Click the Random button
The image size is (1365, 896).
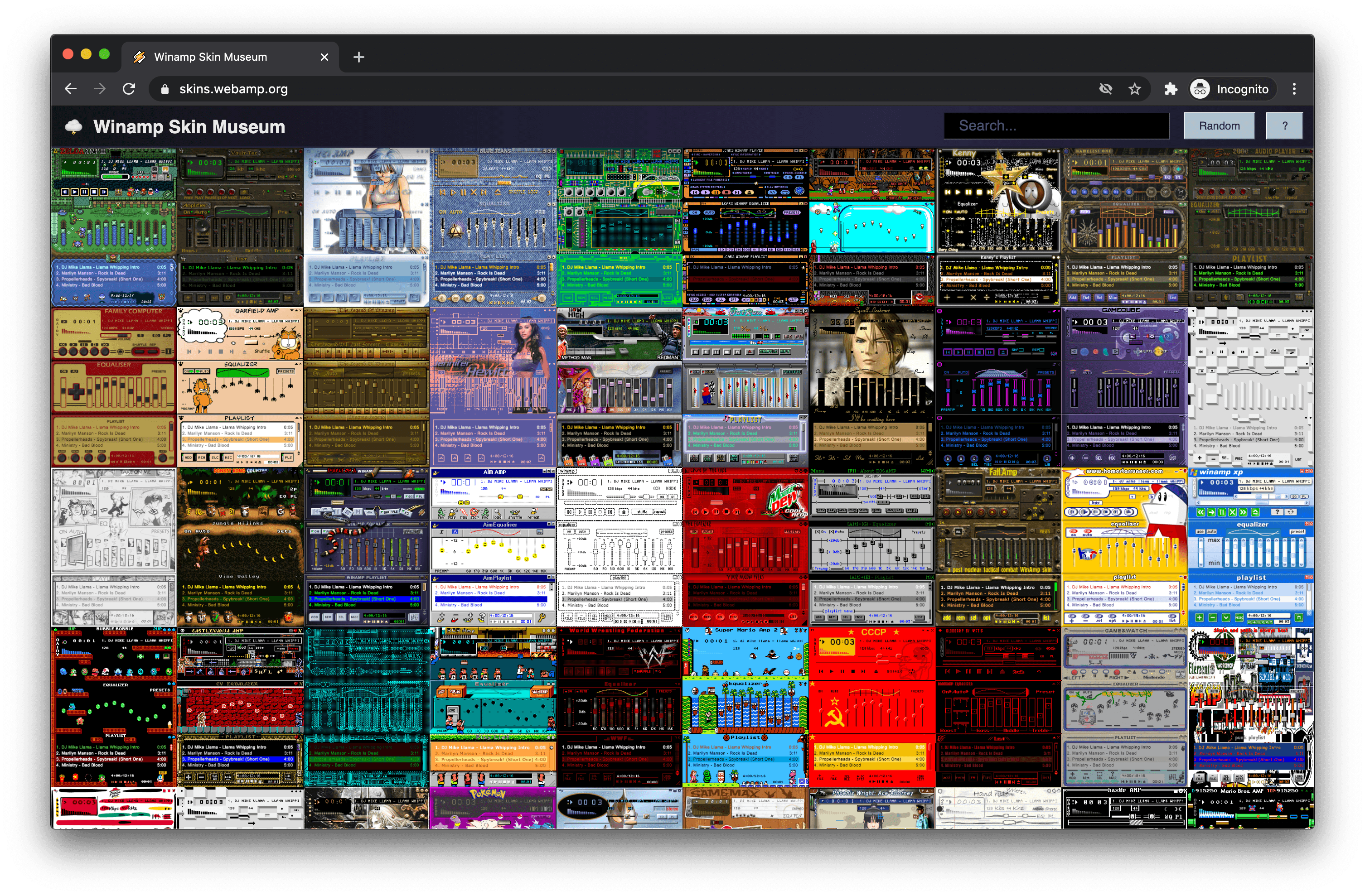tap(1219, 125)
